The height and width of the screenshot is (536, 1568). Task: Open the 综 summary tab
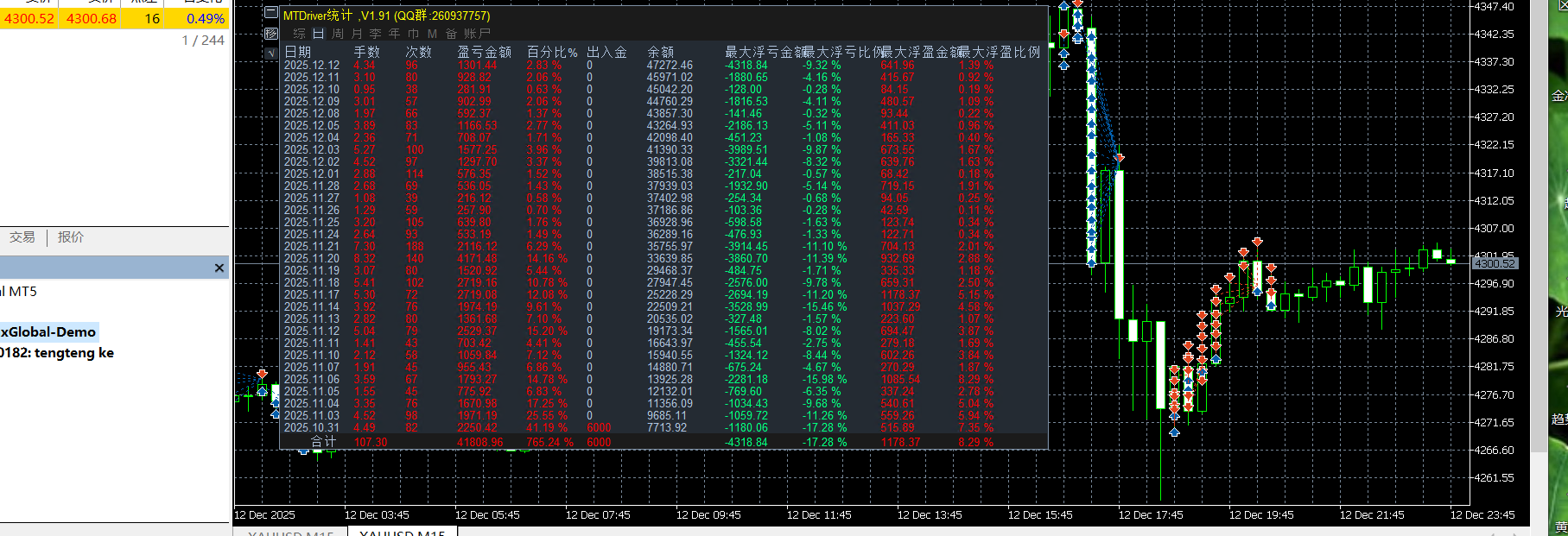(300, 34)
